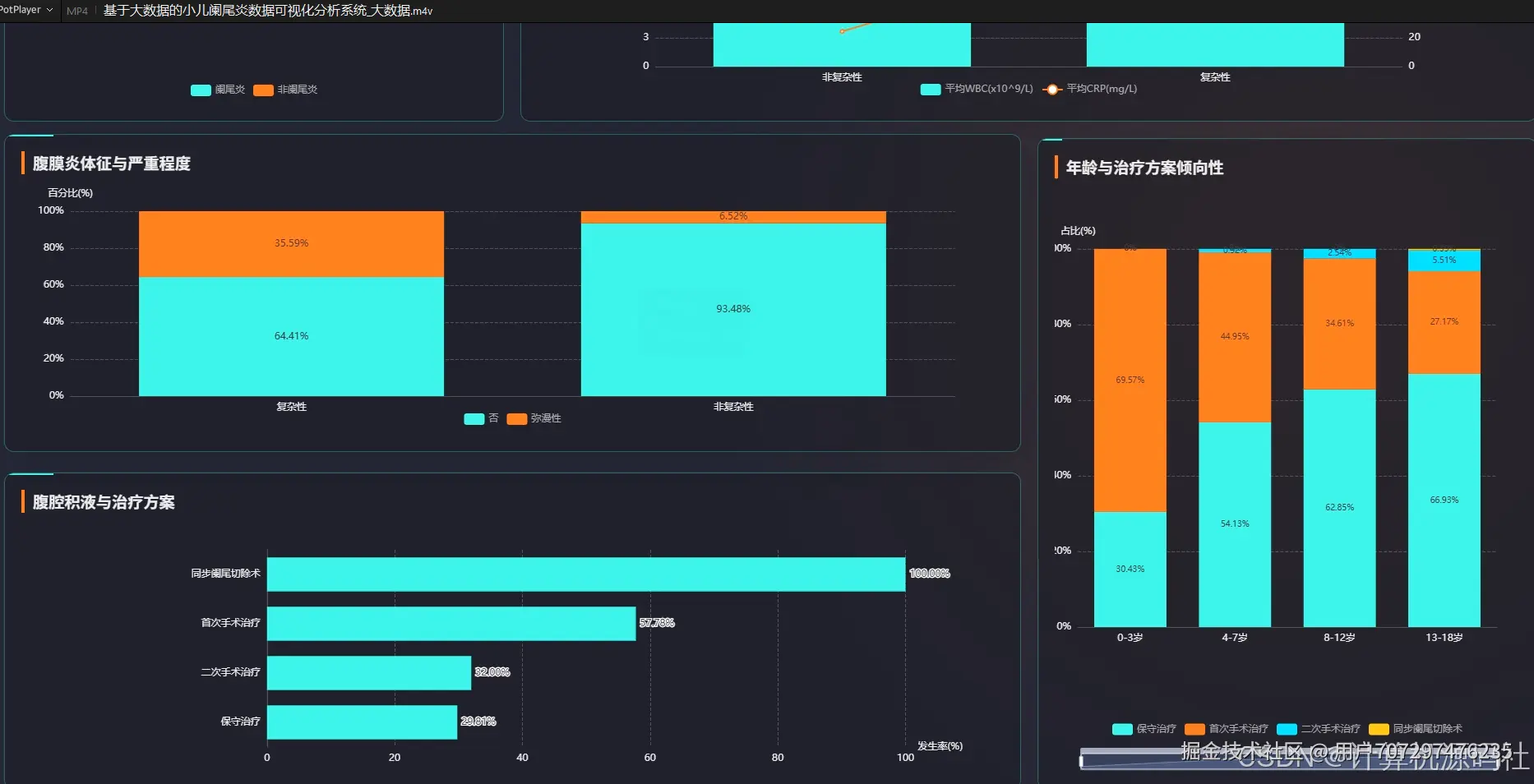
Task: Click the 34.61% orange segment of 8-12岁
Action: tap(1339, 324)
